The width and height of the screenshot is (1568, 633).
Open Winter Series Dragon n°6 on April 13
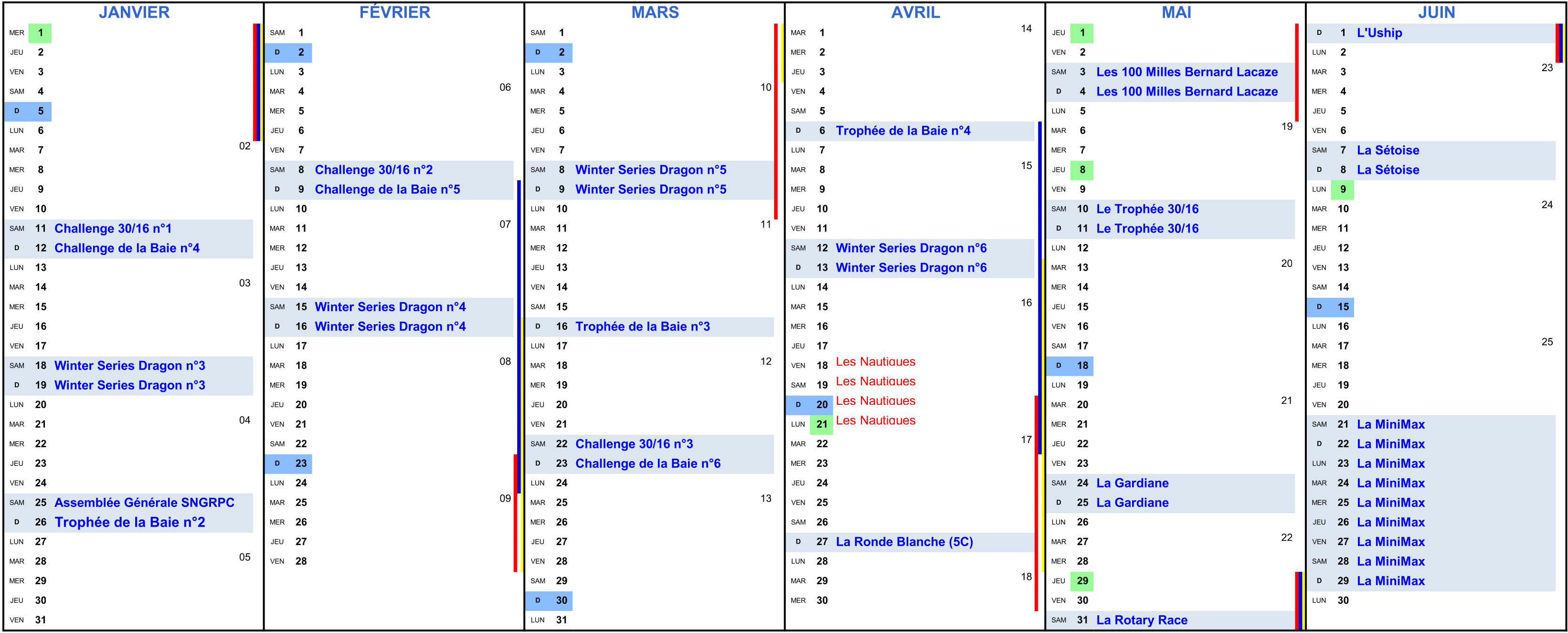[x=911, y=268]
